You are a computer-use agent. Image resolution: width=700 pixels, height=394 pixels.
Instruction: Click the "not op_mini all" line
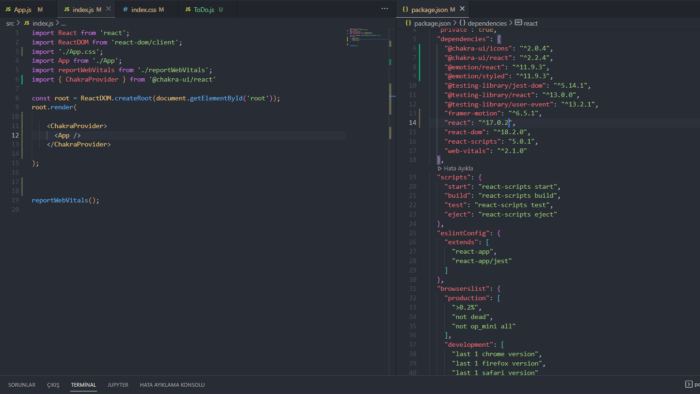(483, 326)
